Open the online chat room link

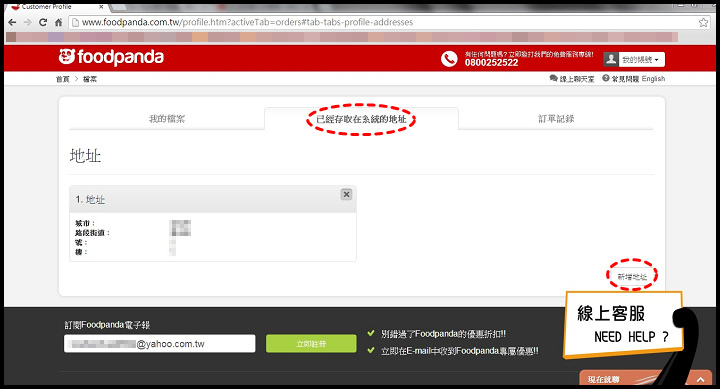572,79
